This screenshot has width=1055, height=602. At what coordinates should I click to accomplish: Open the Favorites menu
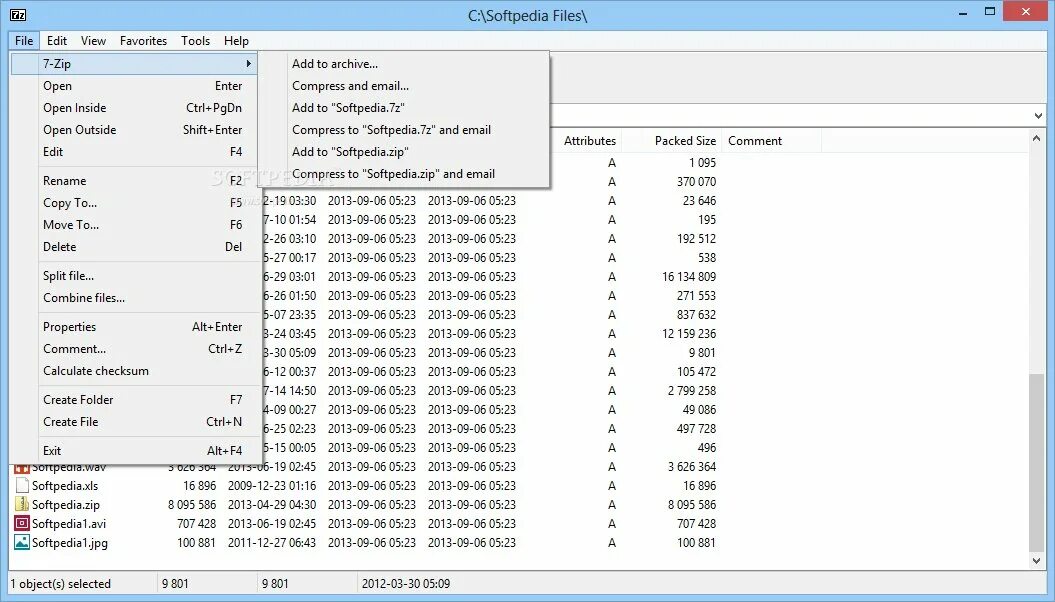coord(143,40)
